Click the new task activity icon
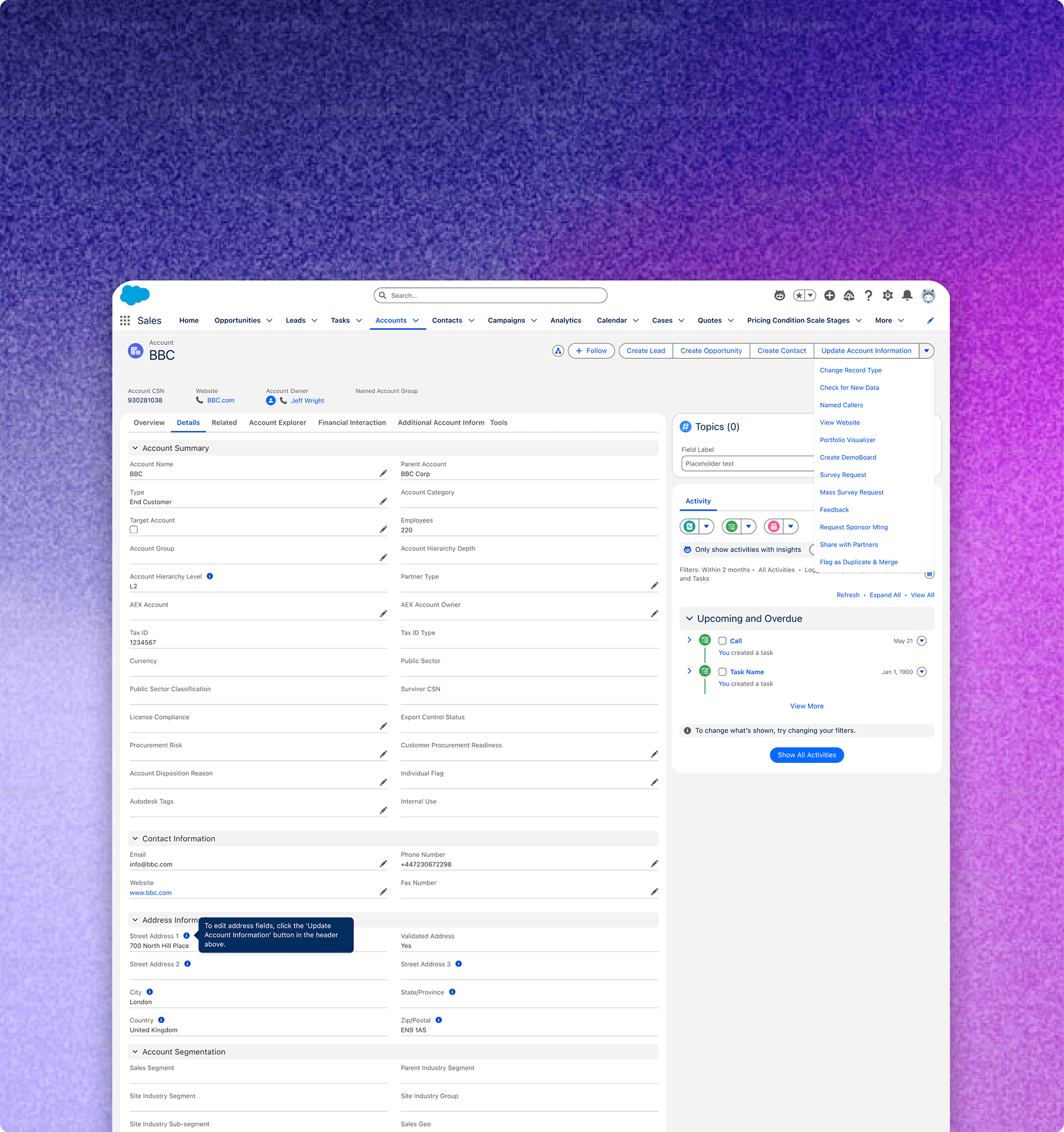The height and width of the screenshot is (1132, 1064). pos(731,526)
